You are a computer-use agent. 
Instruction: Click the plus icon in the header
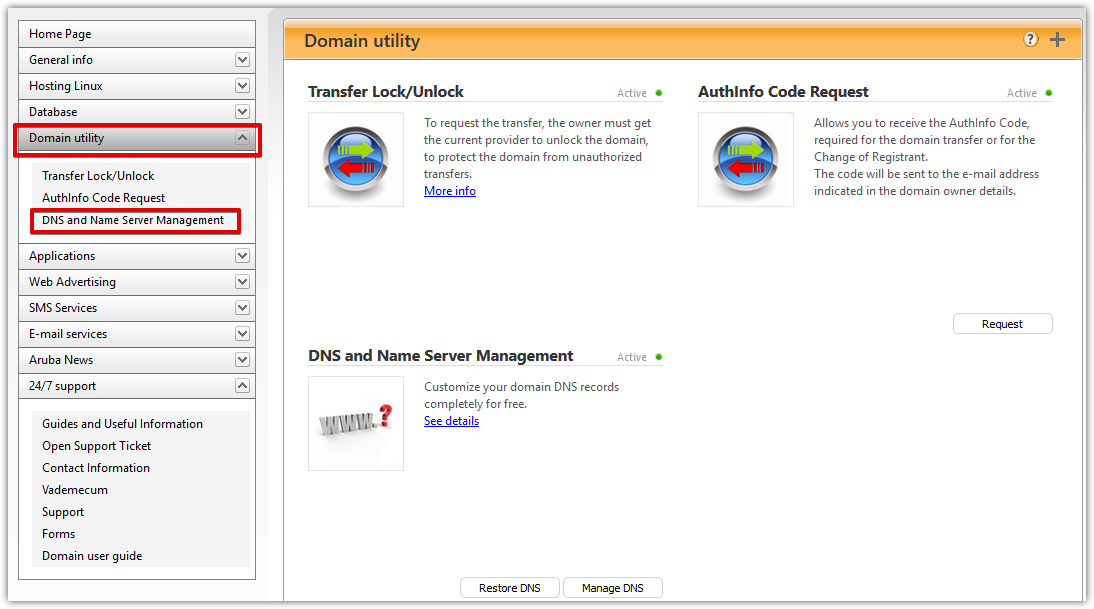point(1057,39)
